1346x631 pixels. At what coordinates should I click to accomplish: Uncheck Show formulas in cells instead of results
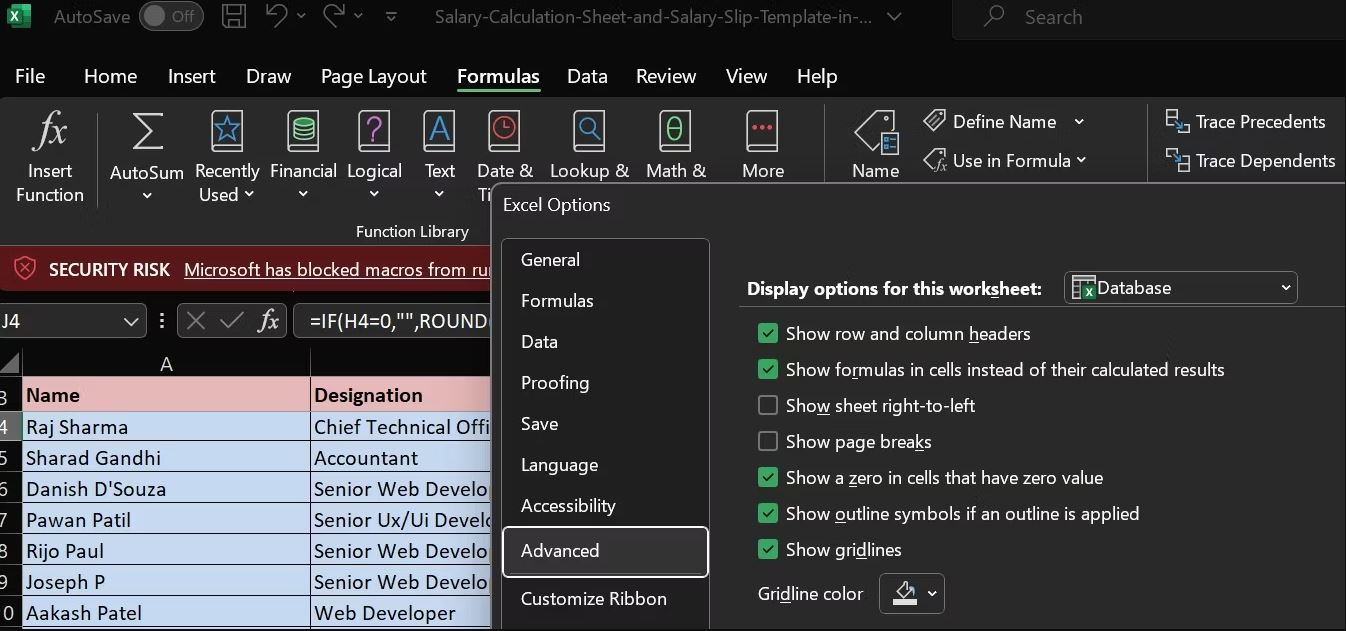click(768, 370)
